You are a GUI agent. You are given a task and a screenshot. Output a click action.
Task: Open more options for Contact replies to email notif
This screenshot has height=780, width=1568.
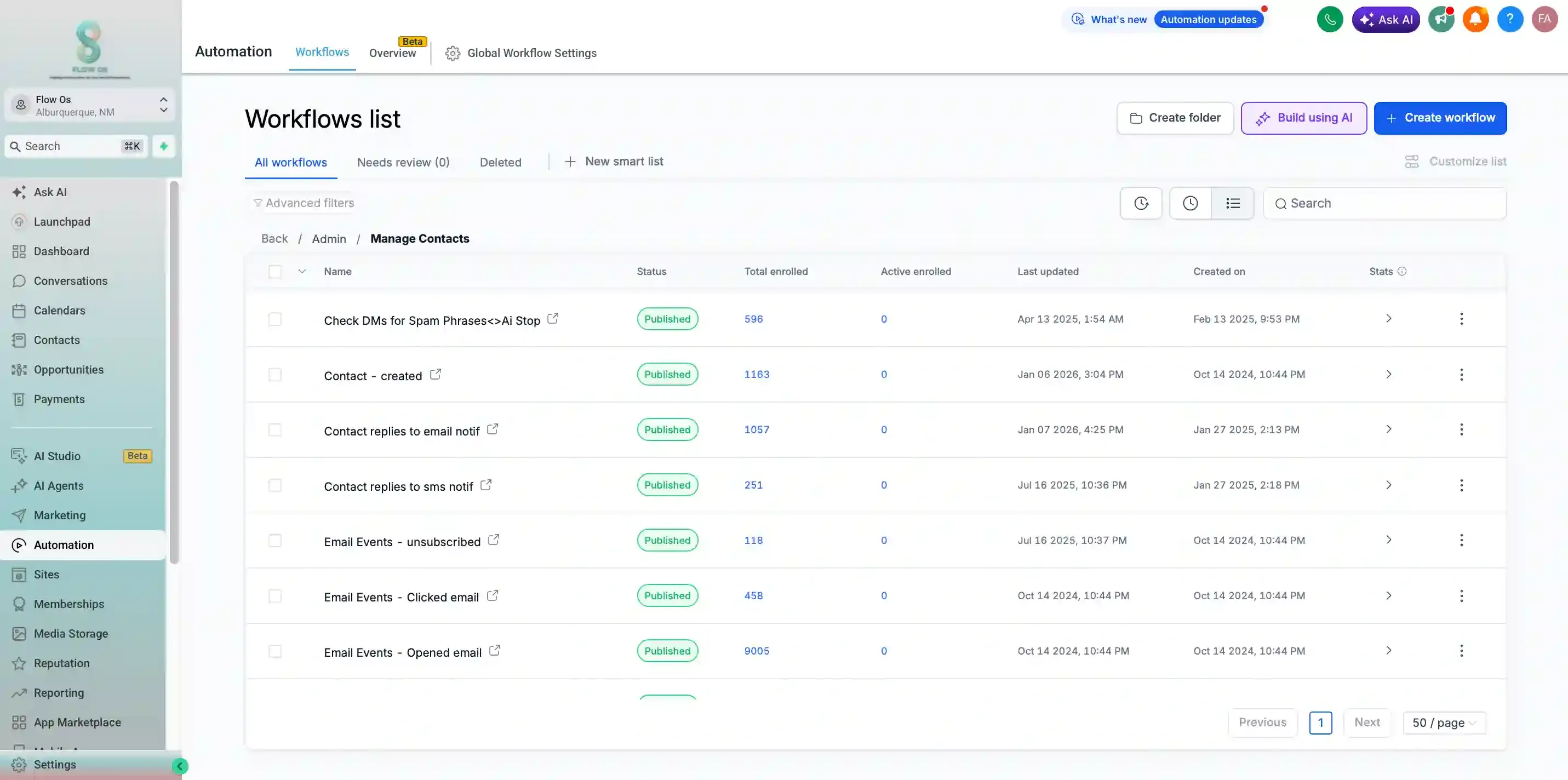coord(1461,429)
